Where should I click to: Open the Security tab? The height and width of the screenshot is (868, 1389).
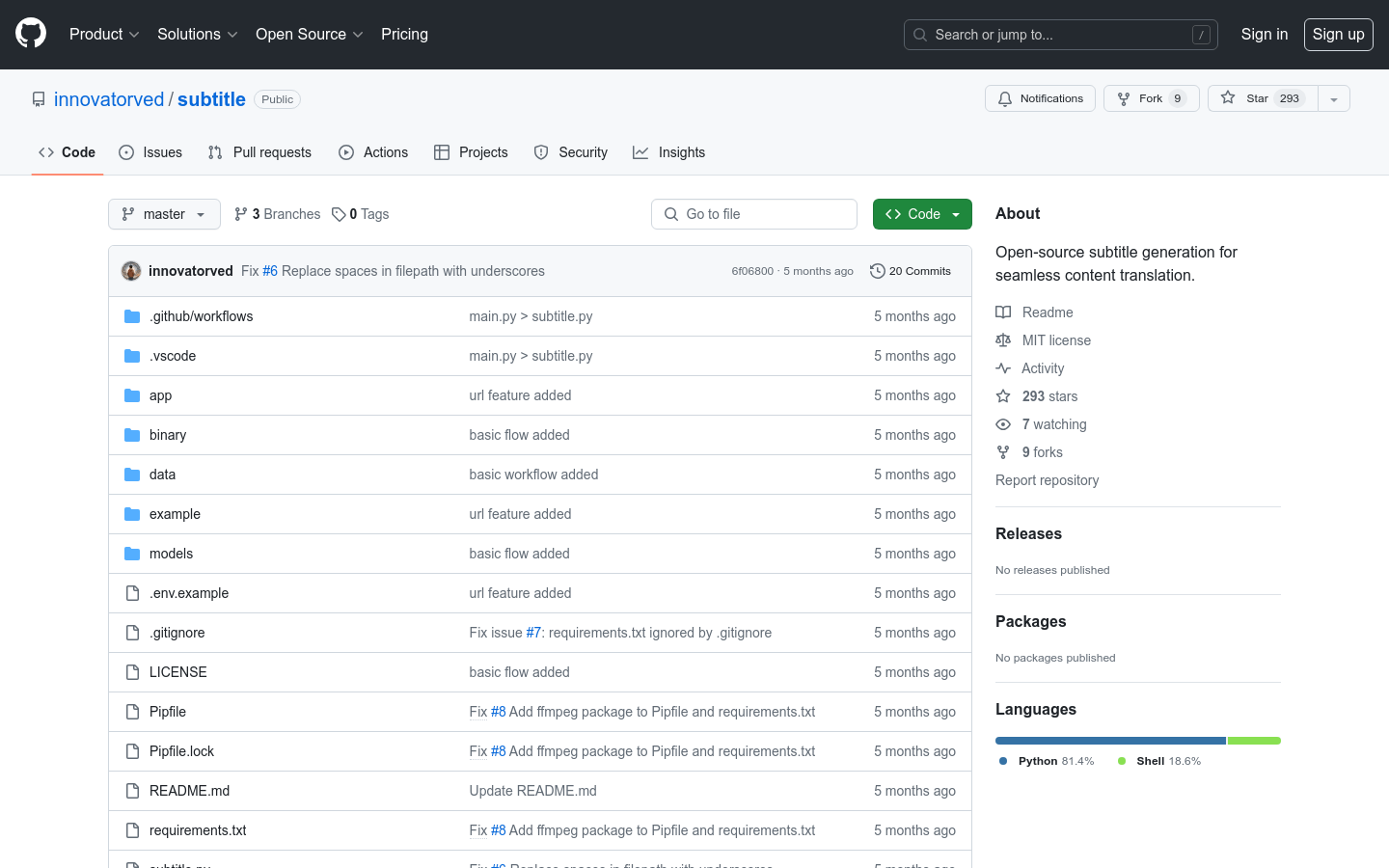pyautogui.click(x=571, y=152)
